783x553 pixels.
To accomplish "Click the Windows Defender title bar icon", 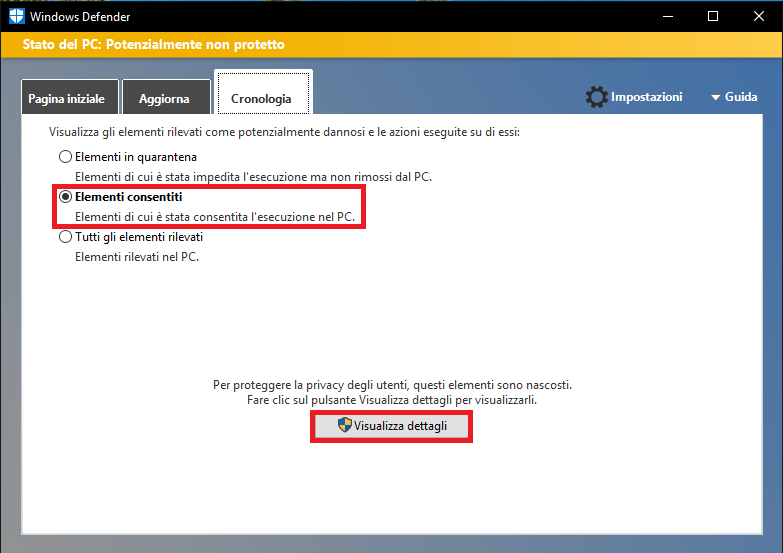I will pos(17,16).
